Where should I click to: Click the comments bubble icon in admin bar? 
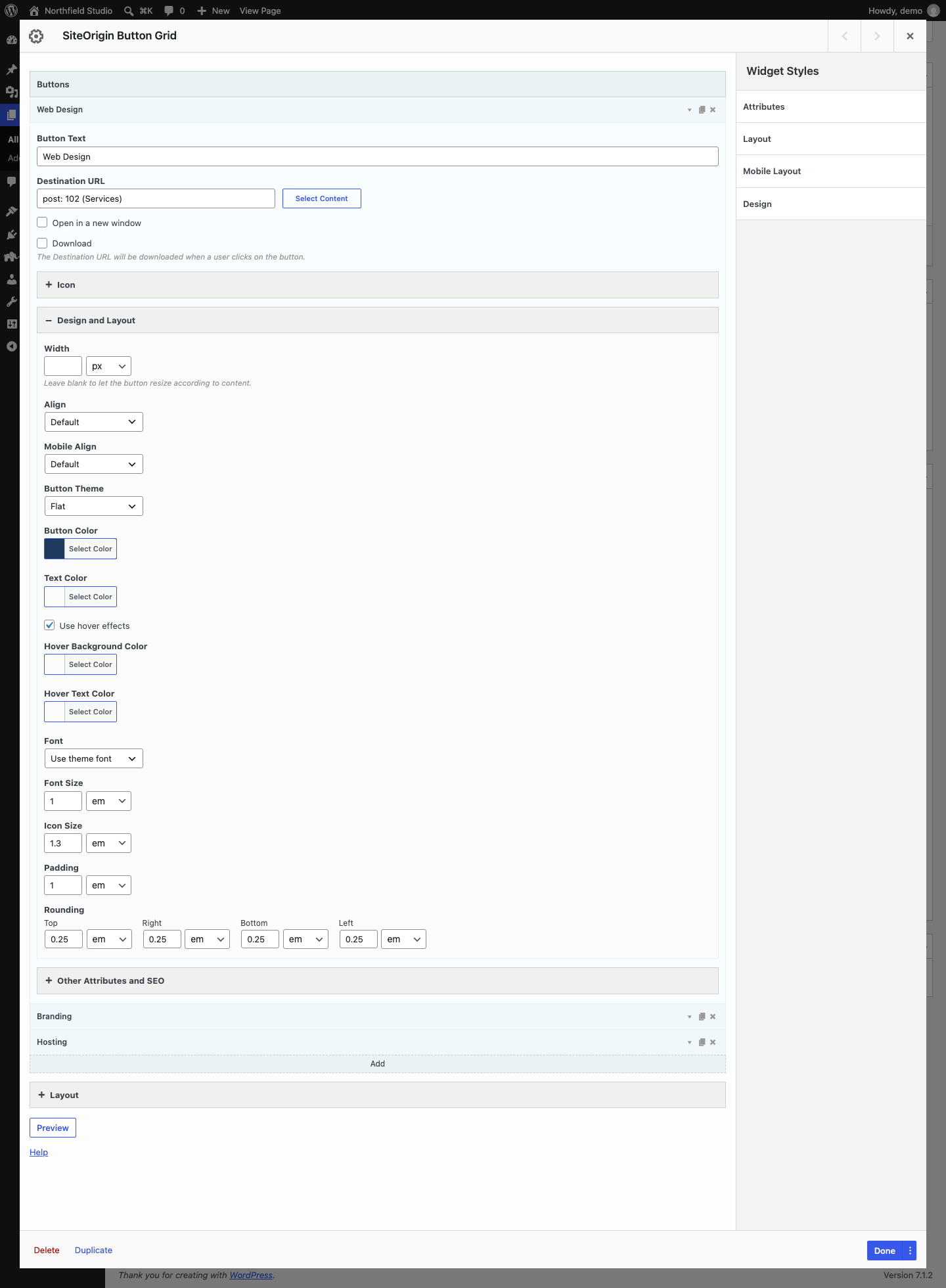pos(169,11)
